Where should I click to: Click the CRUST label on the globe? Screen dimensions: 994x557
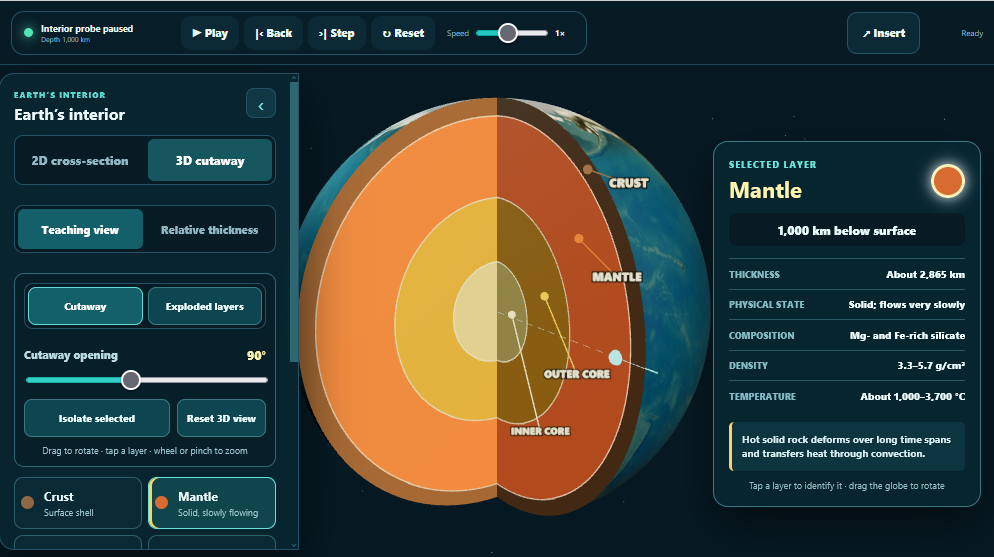[x=628, y=183]
